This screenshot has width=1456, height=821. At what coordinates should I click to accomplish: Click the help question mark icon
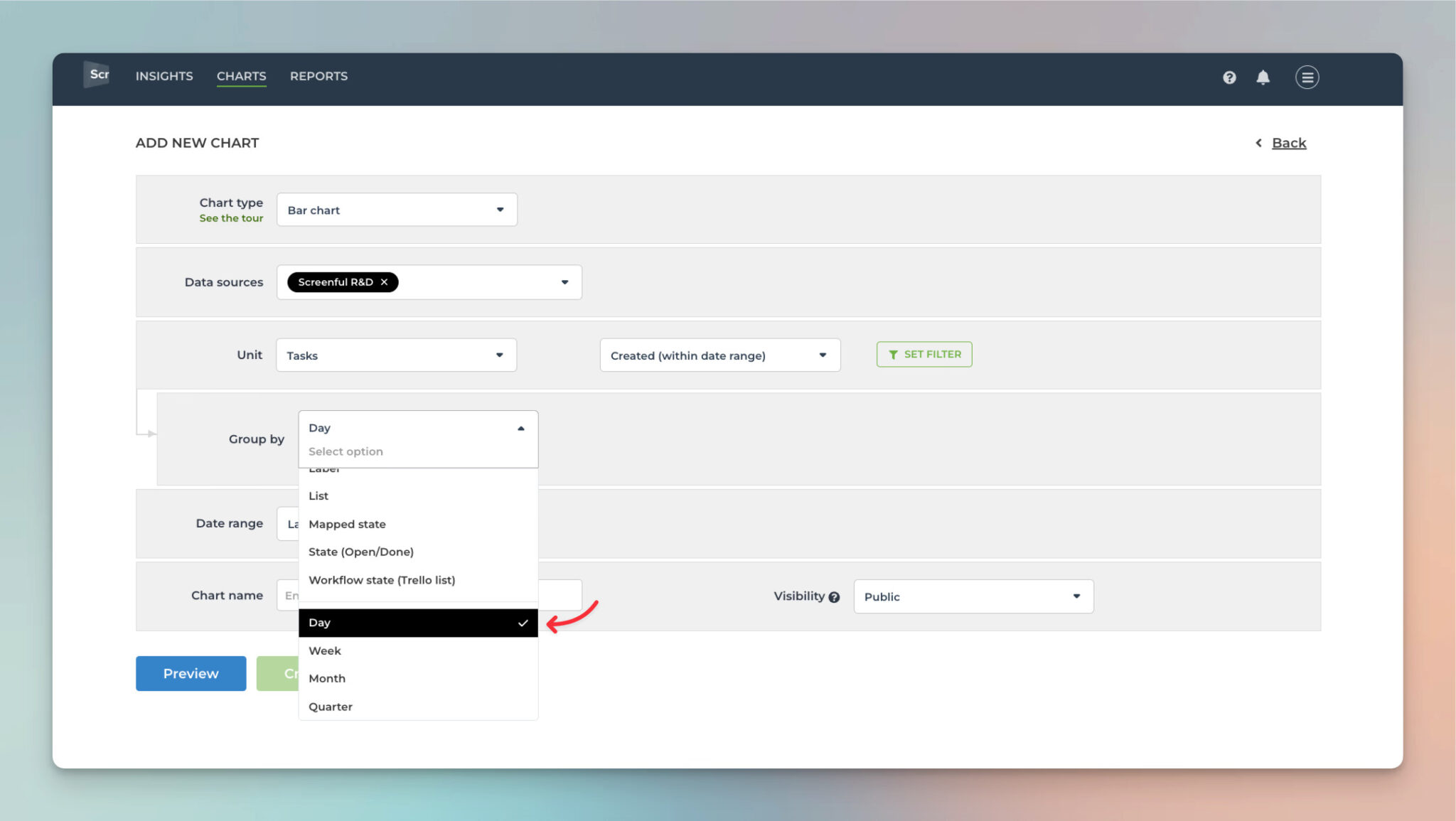point(1229,77)
